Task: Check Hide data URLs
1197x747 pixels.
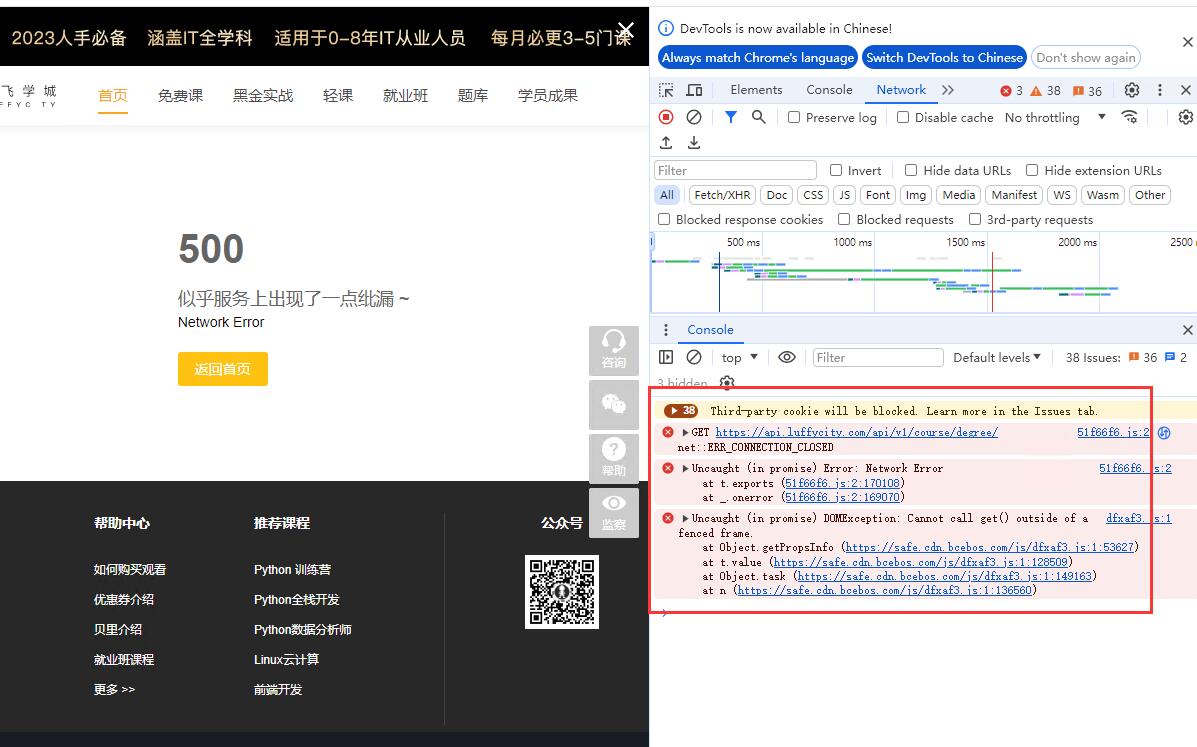Action: click(x=911, y=170)
